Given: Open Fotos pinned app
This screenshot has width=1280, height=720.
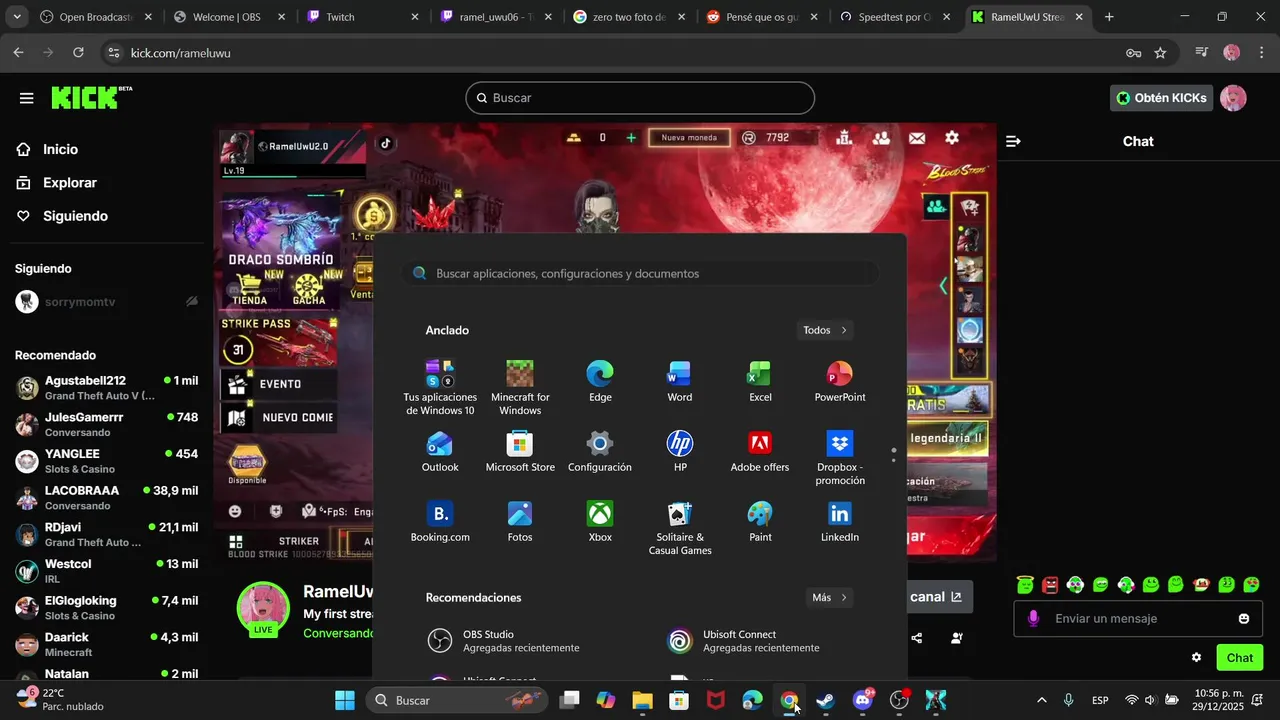Looking at the screenshot, I should (x=520, y=521).
